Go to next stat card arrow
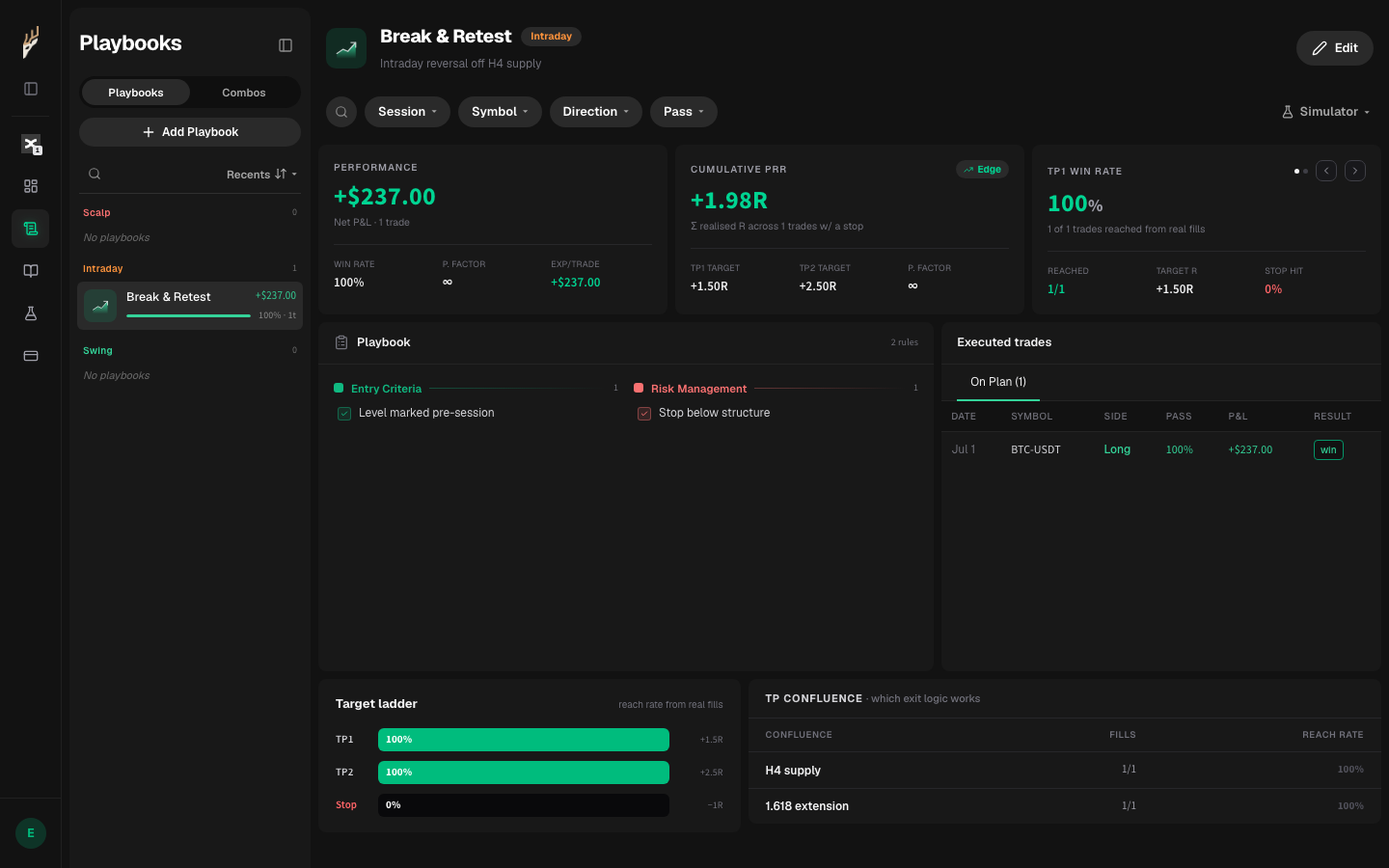1389x868 pixels. coord(1355,171)
